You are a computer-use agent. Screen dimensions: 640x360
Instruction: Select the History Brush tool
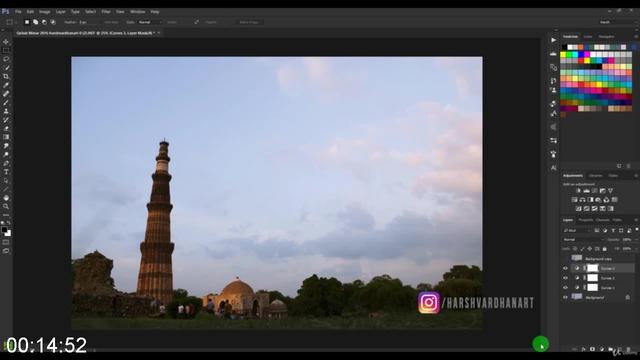click(6, 120)
